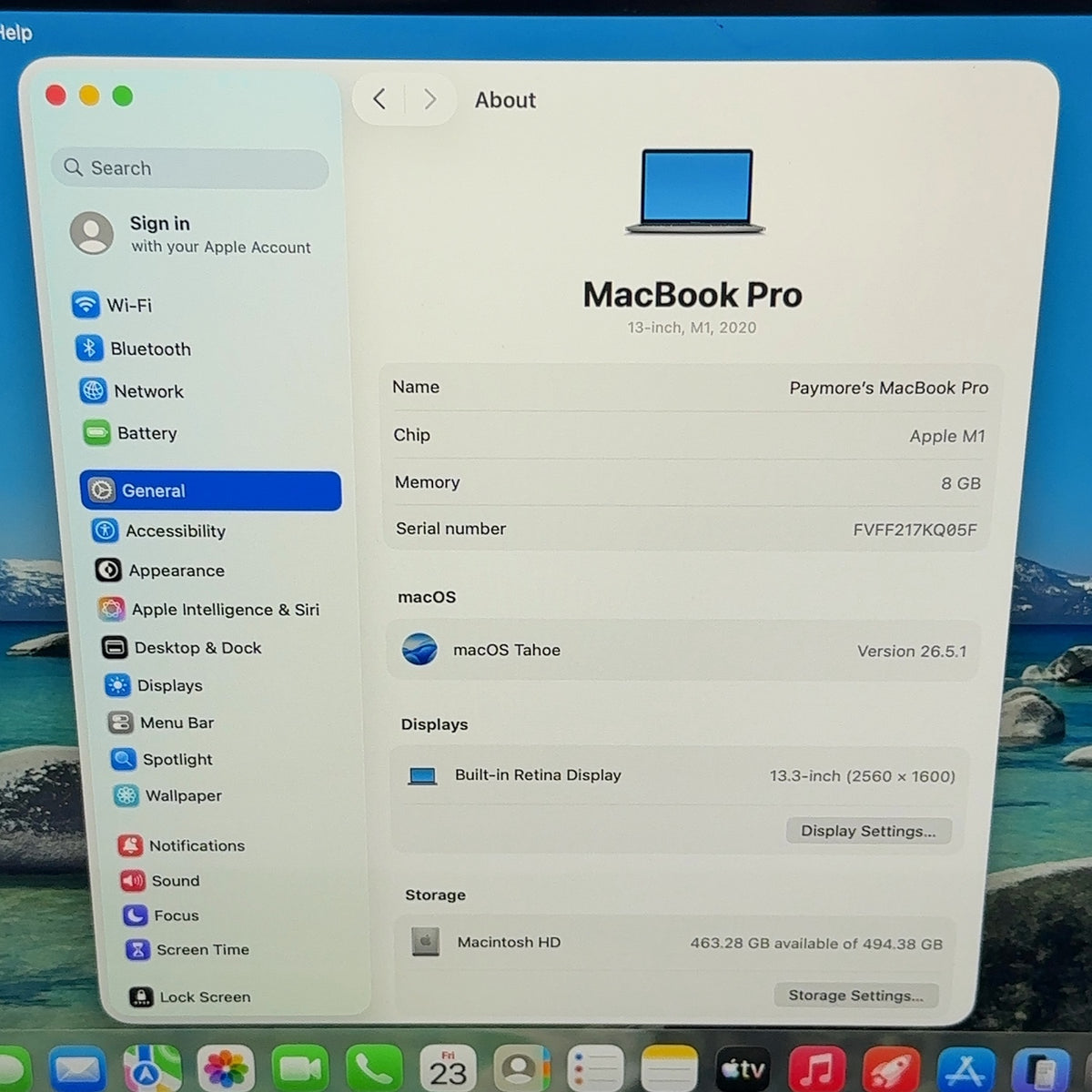Open Wi-Fi settings in the sidebar
The width and height of the screenshot is (1092, 1092).
[112, 305]
